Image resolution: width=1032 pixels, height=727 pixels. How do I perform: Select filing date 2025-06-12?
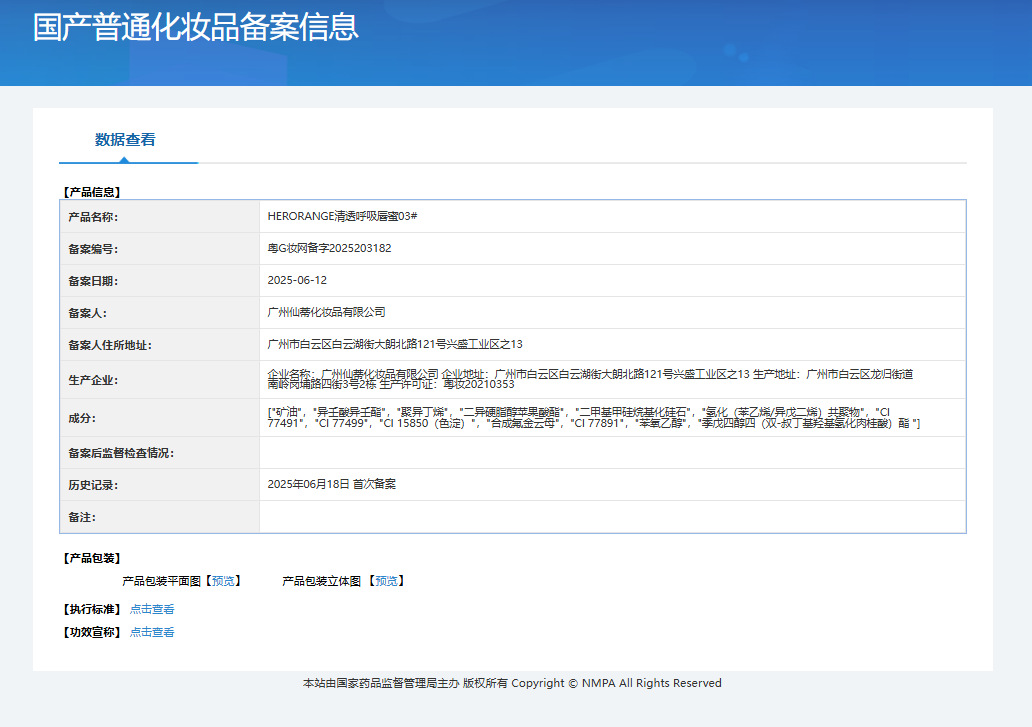coord(297,280)
